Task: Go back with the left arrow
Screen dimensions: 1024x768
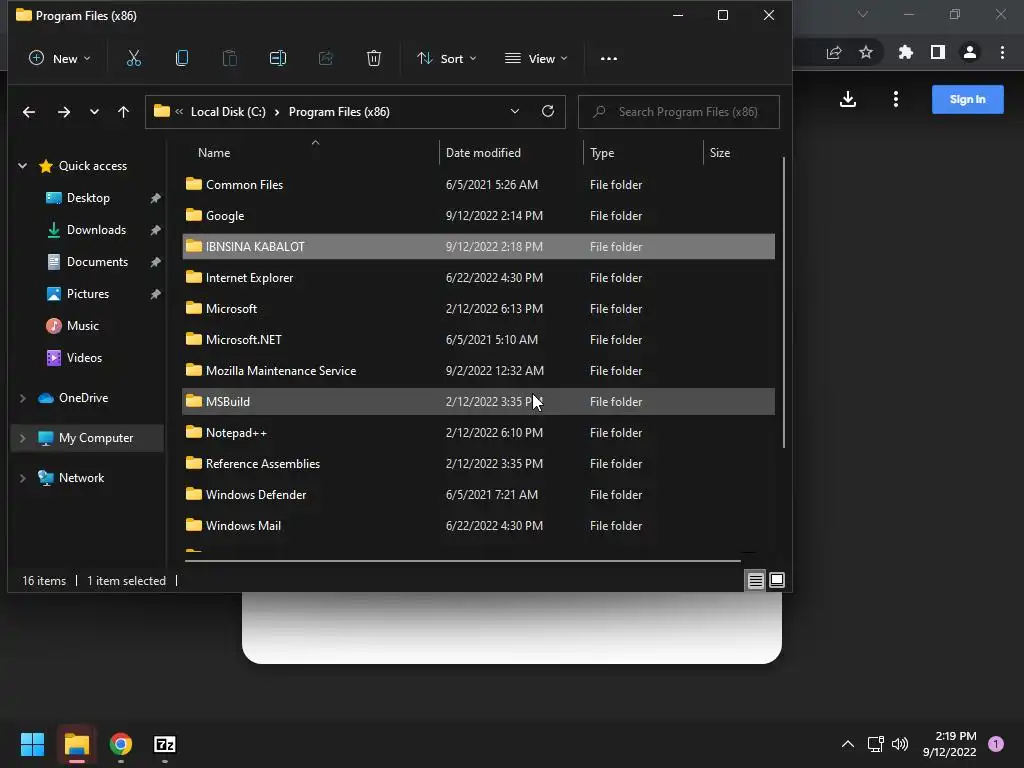Action: coord(29,112)
